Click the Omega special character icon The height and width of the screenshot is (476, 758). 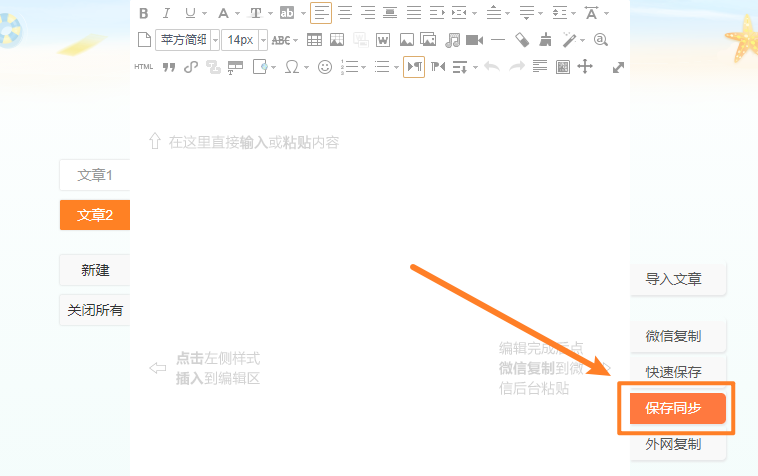coord(292,67)
